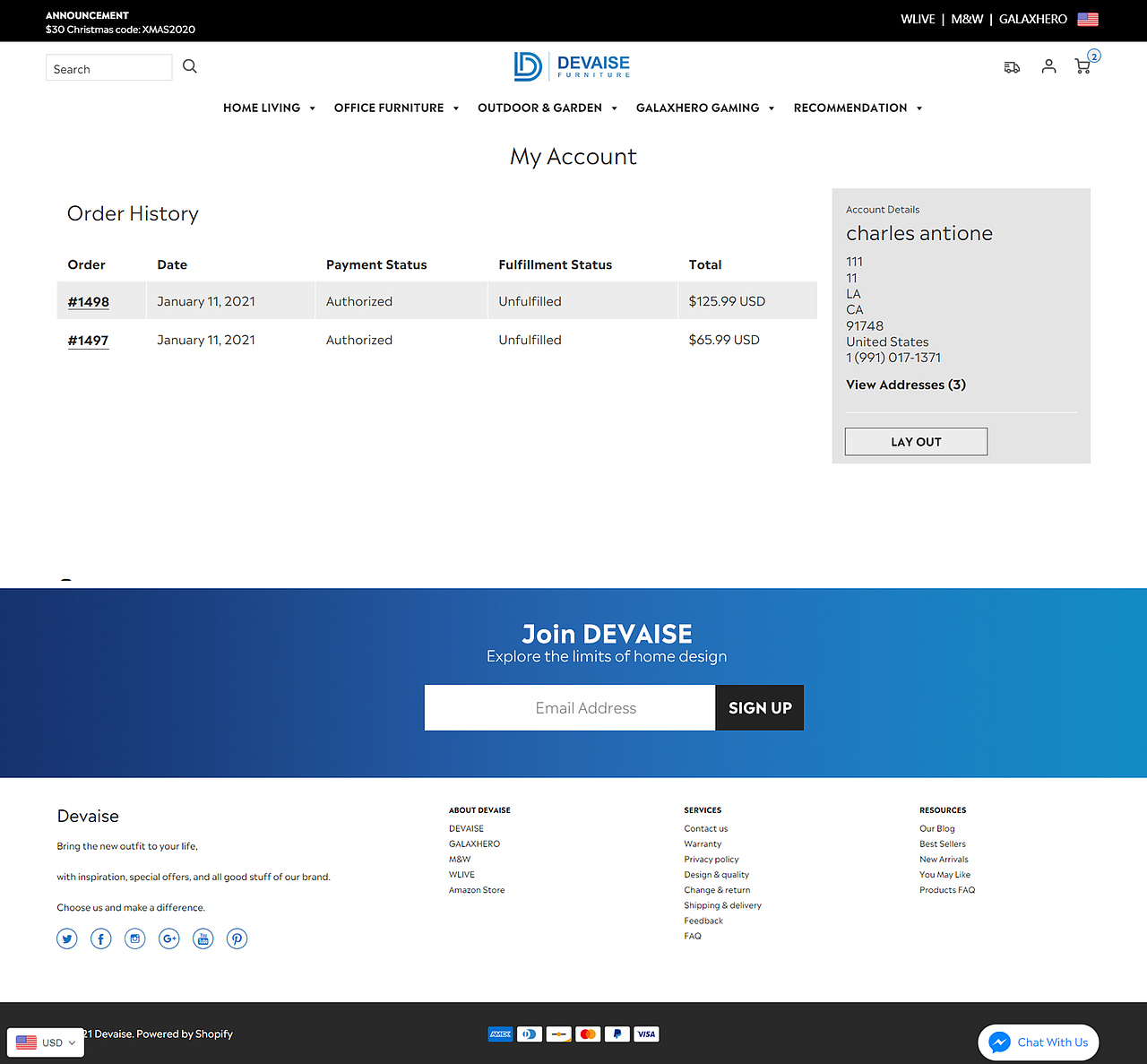Click the US flag icon in top bar
The image size is (1147, 1064).
pyautogui.click(x=1088, y=19)
